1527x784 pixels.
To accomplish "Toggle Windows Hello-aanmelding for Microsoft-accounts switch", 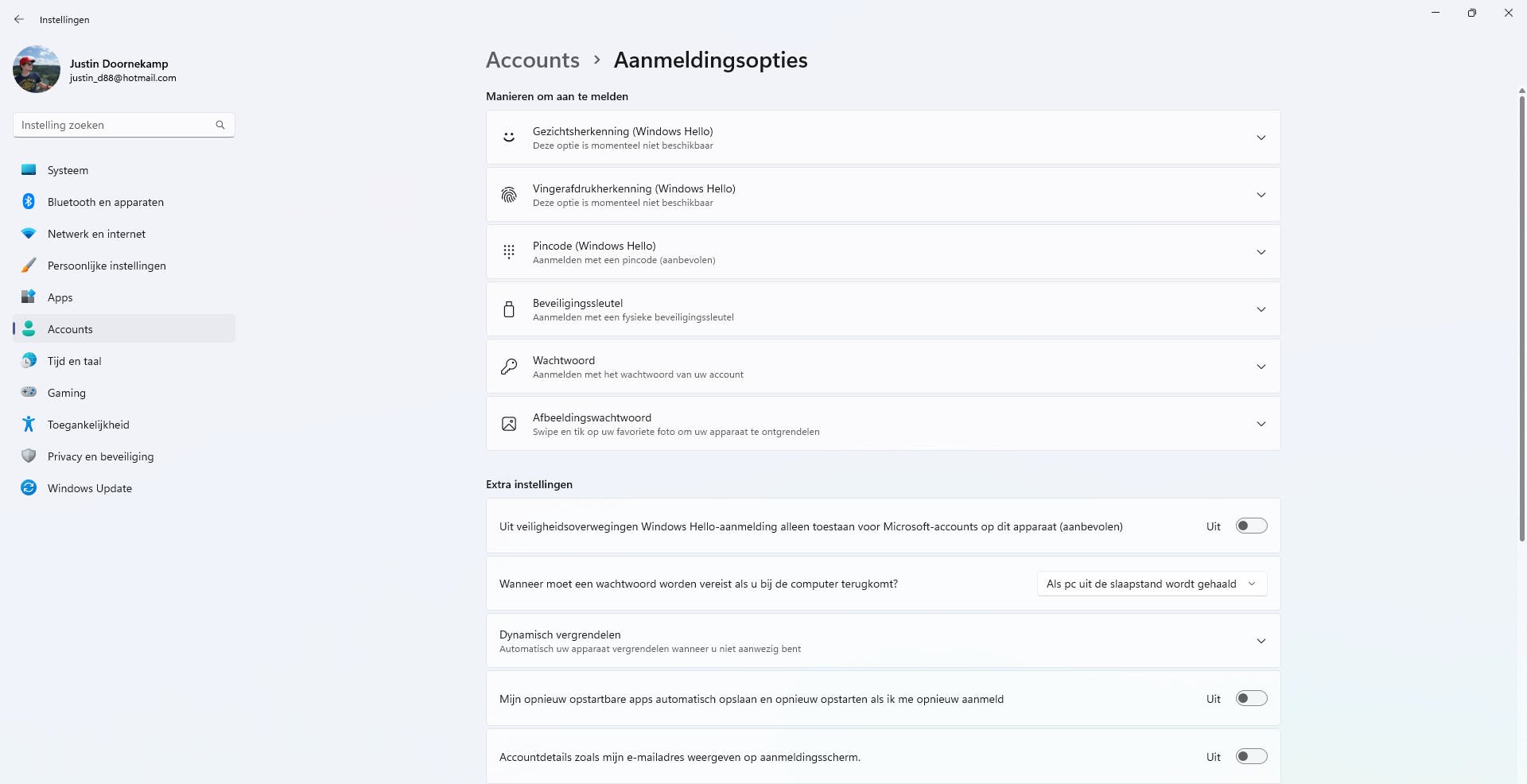I will pyautogui.click(x=1251, y=526).
